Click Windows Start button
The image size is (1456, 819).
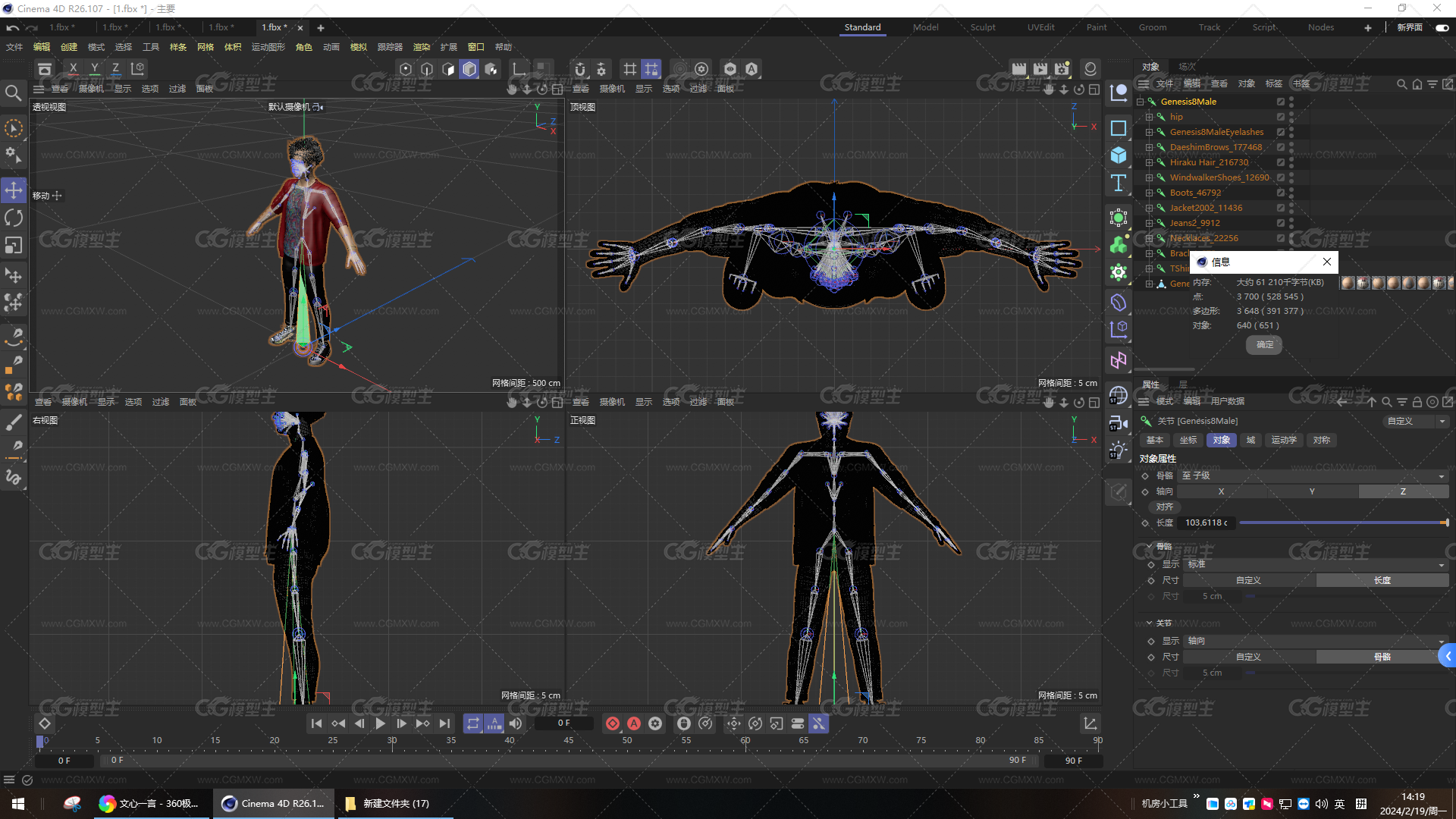coord(18,804)
